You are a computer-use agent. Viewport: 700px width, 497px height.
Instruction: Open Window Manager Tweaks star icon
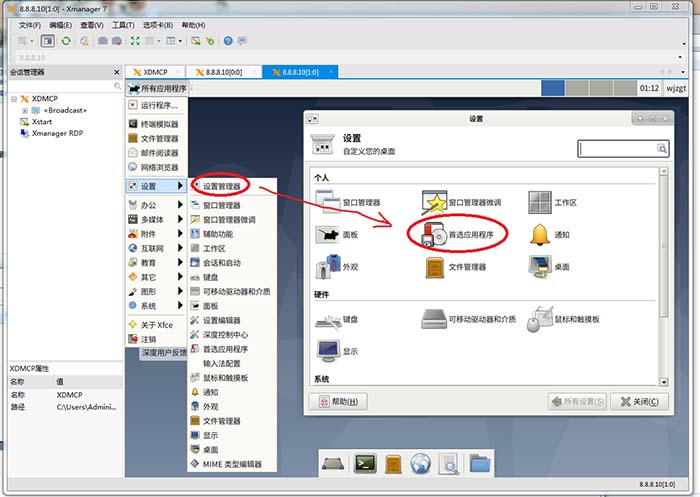435,202
